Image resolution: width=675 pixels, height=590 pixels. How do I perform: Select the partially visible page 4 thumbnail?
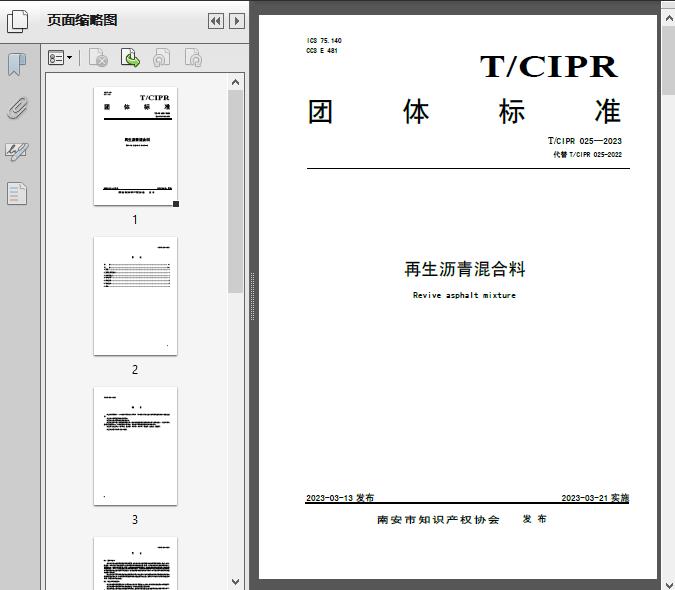point(136,563)
